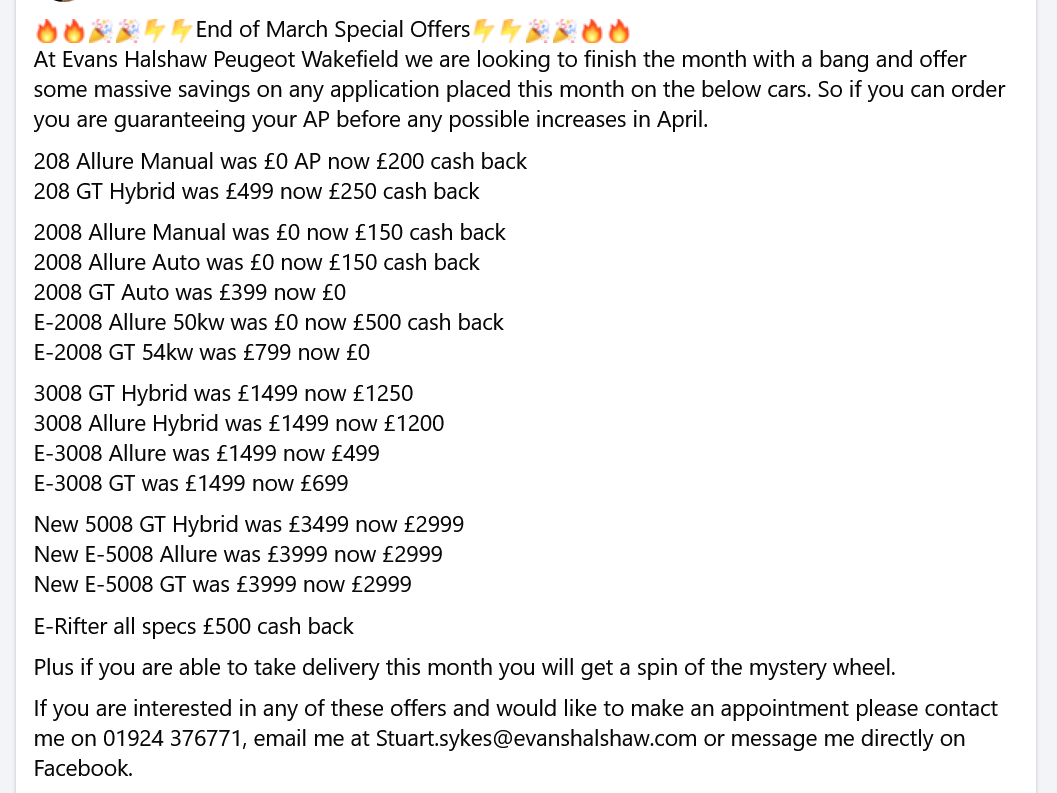Click the mystery wheel delivery sentence

pos(464,667)
